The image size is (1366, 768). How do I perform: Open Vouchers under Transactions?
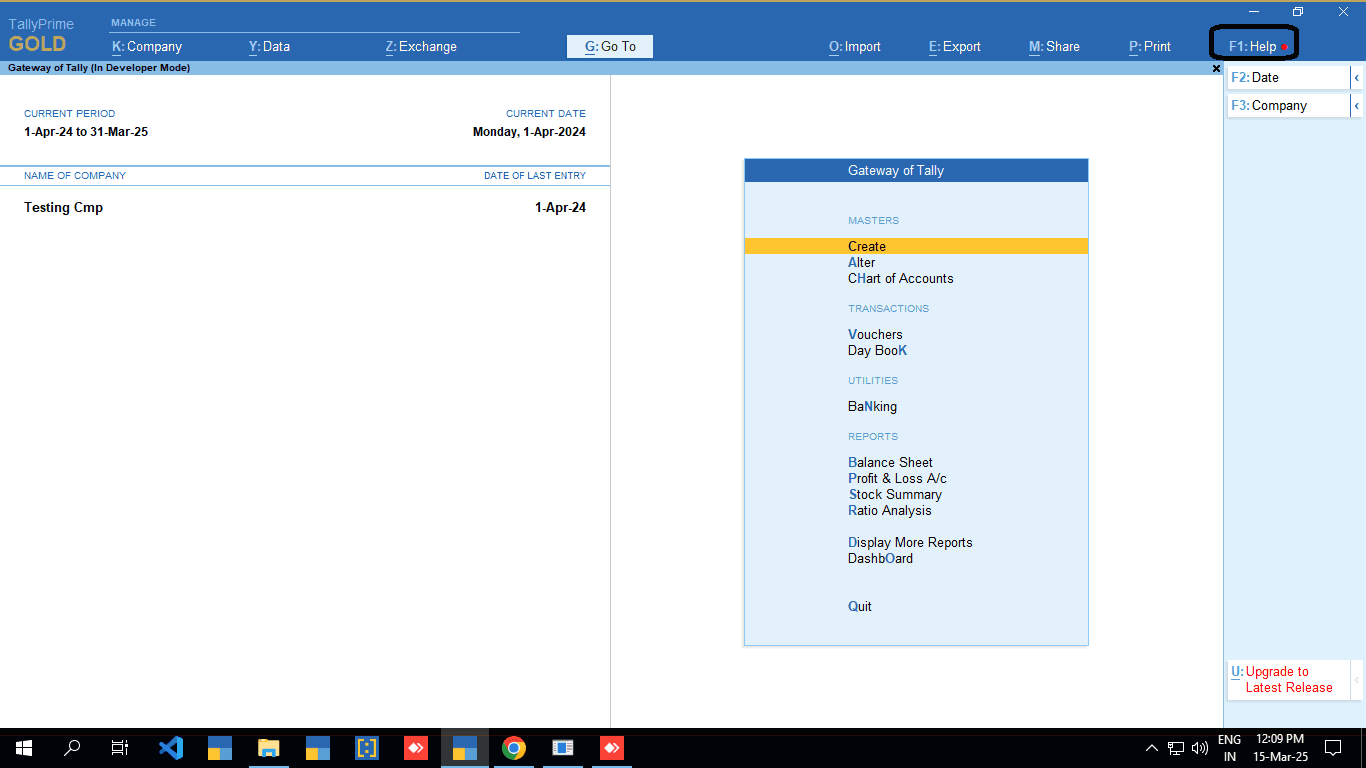[875, 334]
